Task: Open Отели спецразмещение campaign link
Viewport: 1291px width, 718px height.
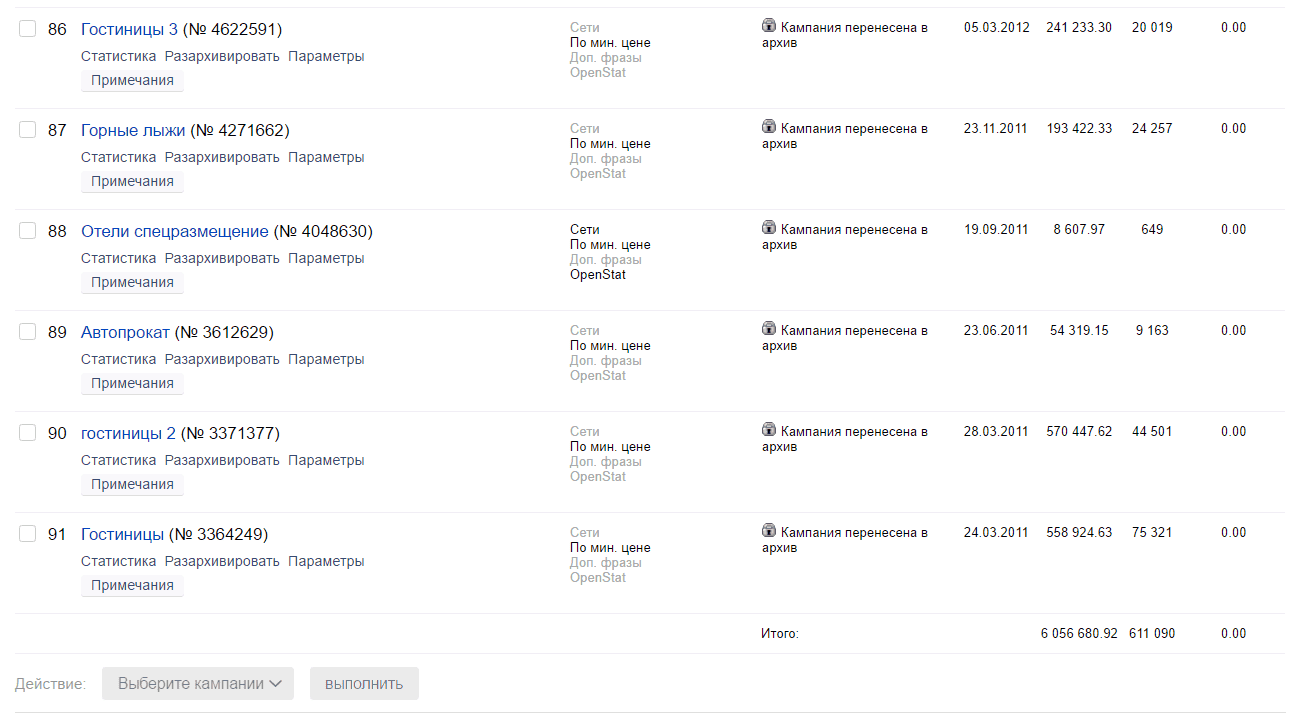Action: 174,231
